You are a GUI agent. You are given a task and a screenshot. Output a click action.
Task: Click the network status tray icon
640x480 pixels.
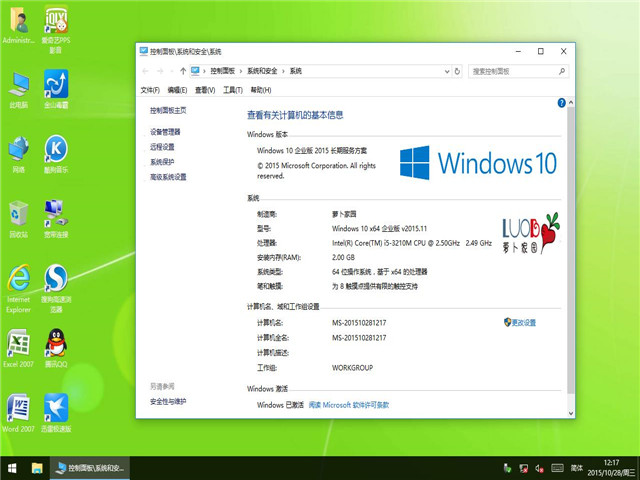pos(523,469)
